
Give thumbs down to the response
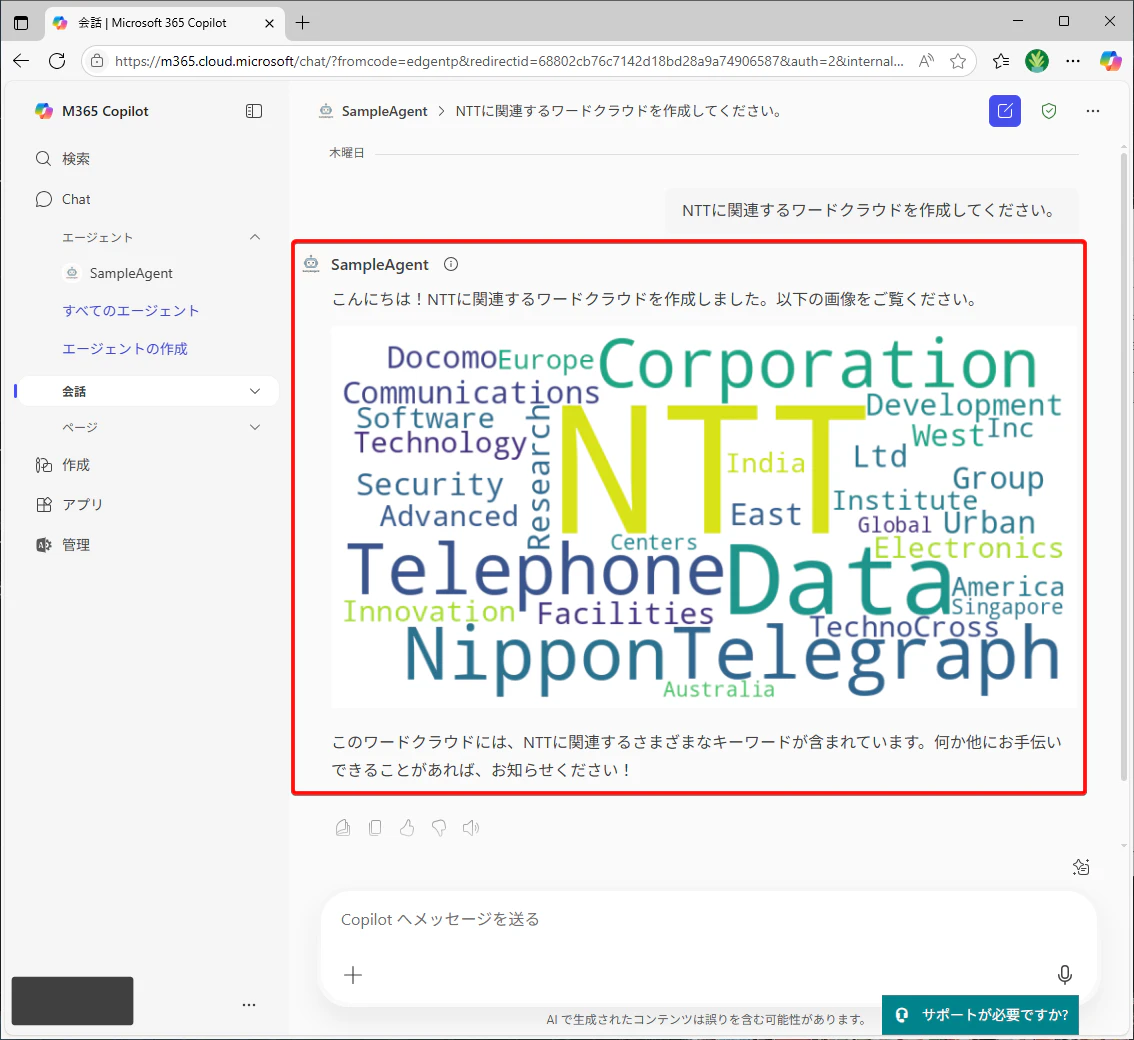439,827
